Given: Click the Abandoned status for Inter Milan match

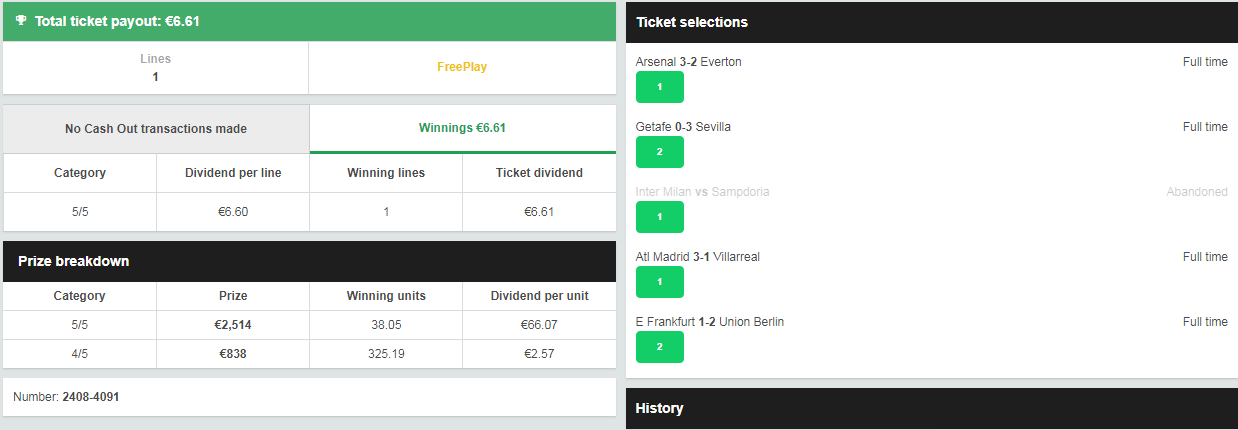Looking at the screenshot, I should [x=1196, y=192].
